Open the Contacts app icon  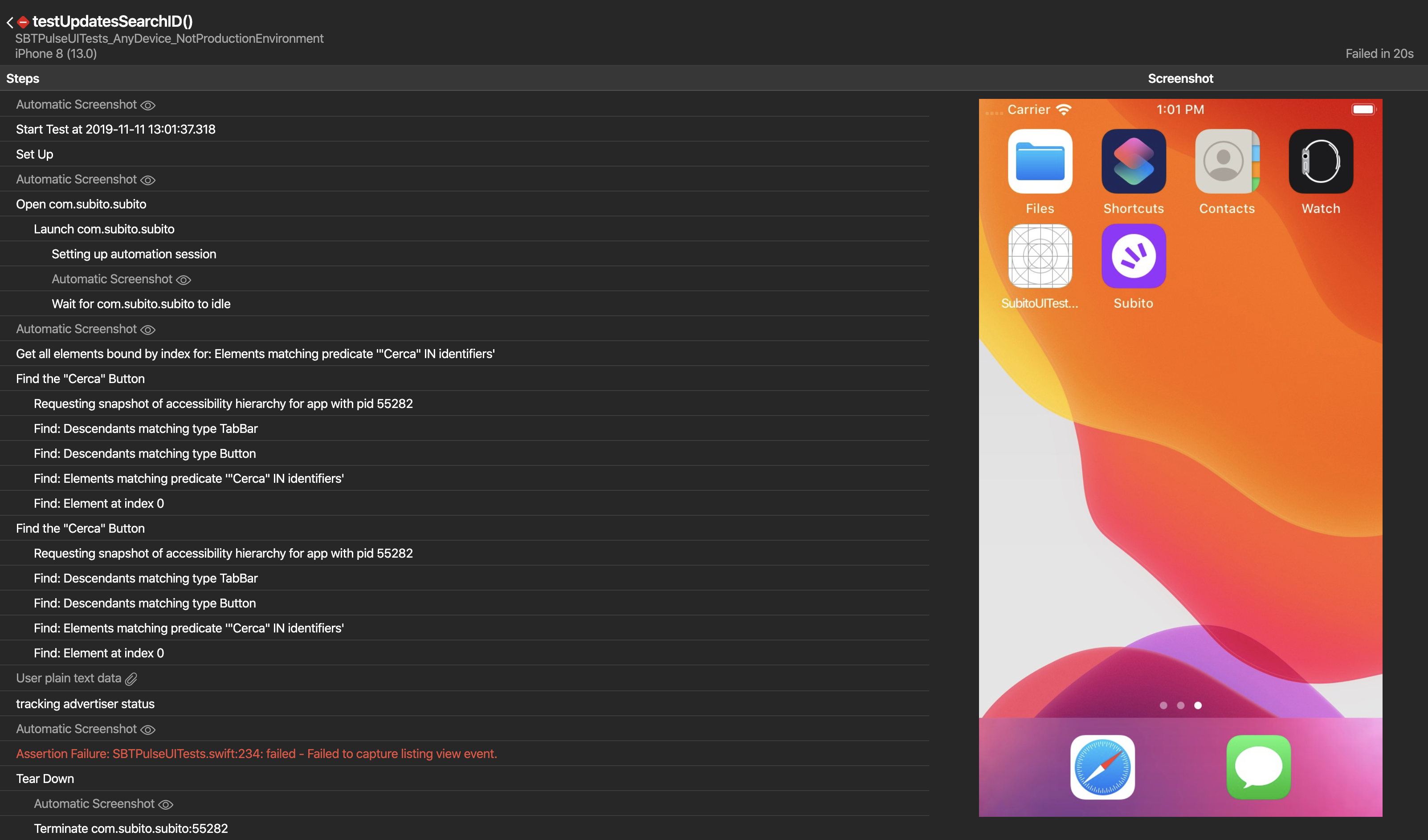[1227, 162]
